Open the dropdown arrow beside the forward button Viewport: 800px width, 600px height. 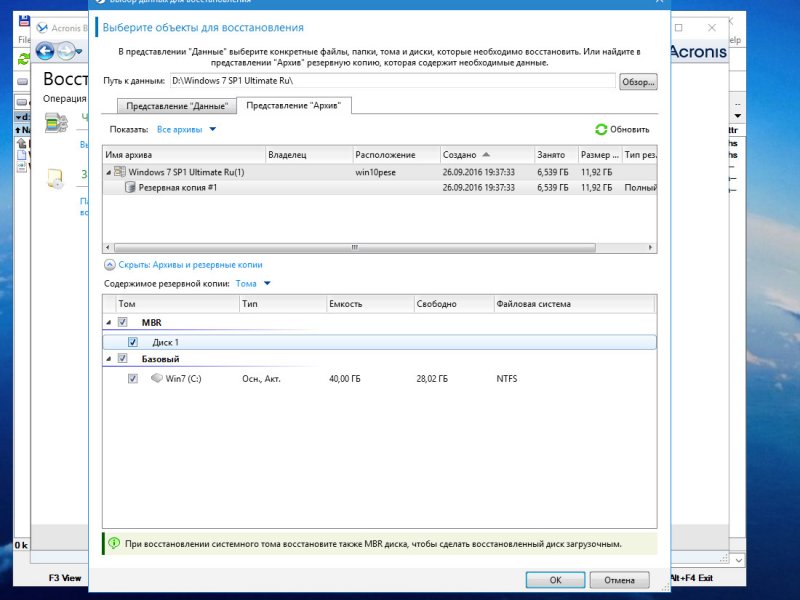pyautogui.click(x=79, y=51)
